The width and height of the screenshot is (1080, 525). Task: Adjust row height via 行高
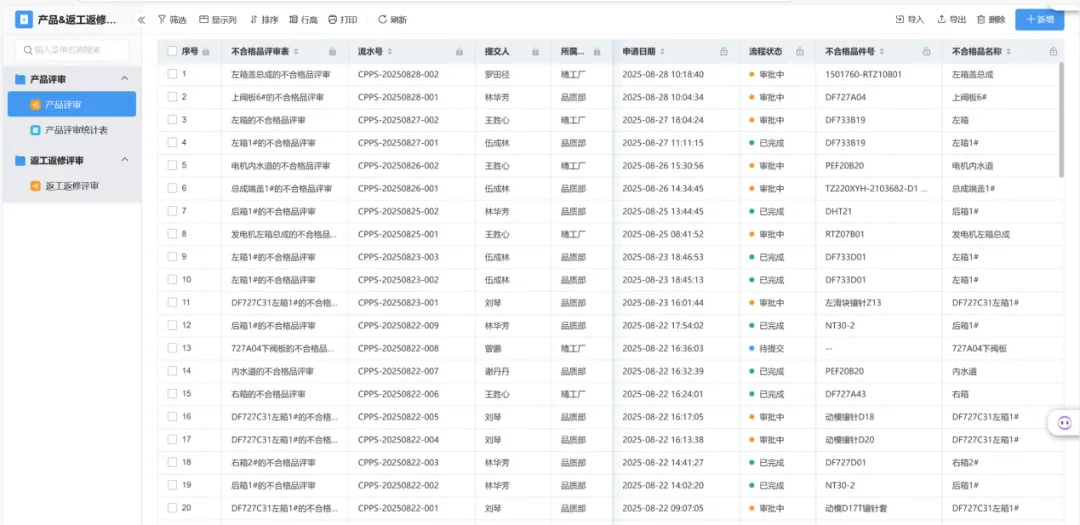click(x=303, y=20)
